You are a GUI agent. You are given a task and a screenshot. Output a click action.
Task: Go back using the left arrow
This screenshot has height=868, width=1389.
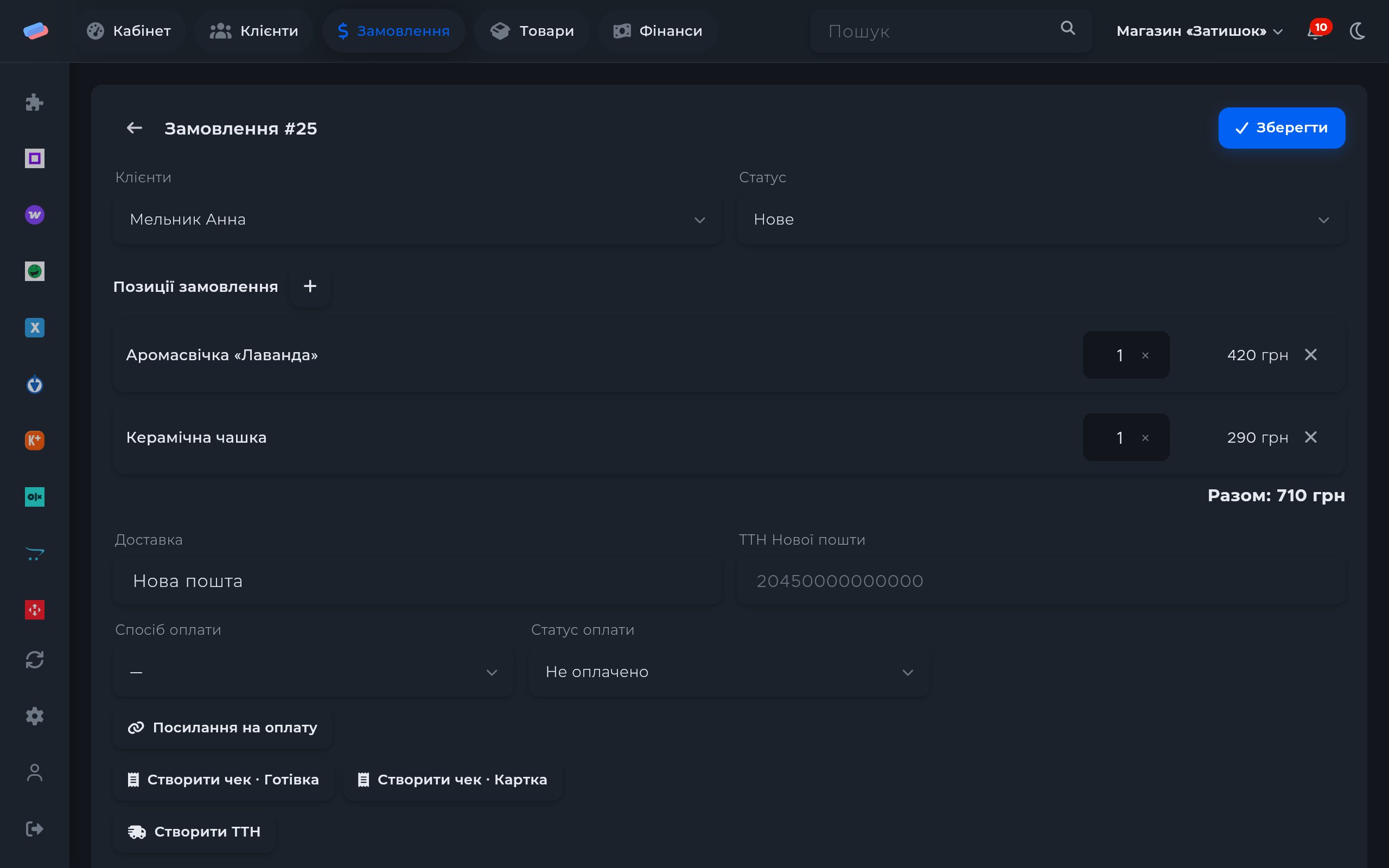coord(135,128)
